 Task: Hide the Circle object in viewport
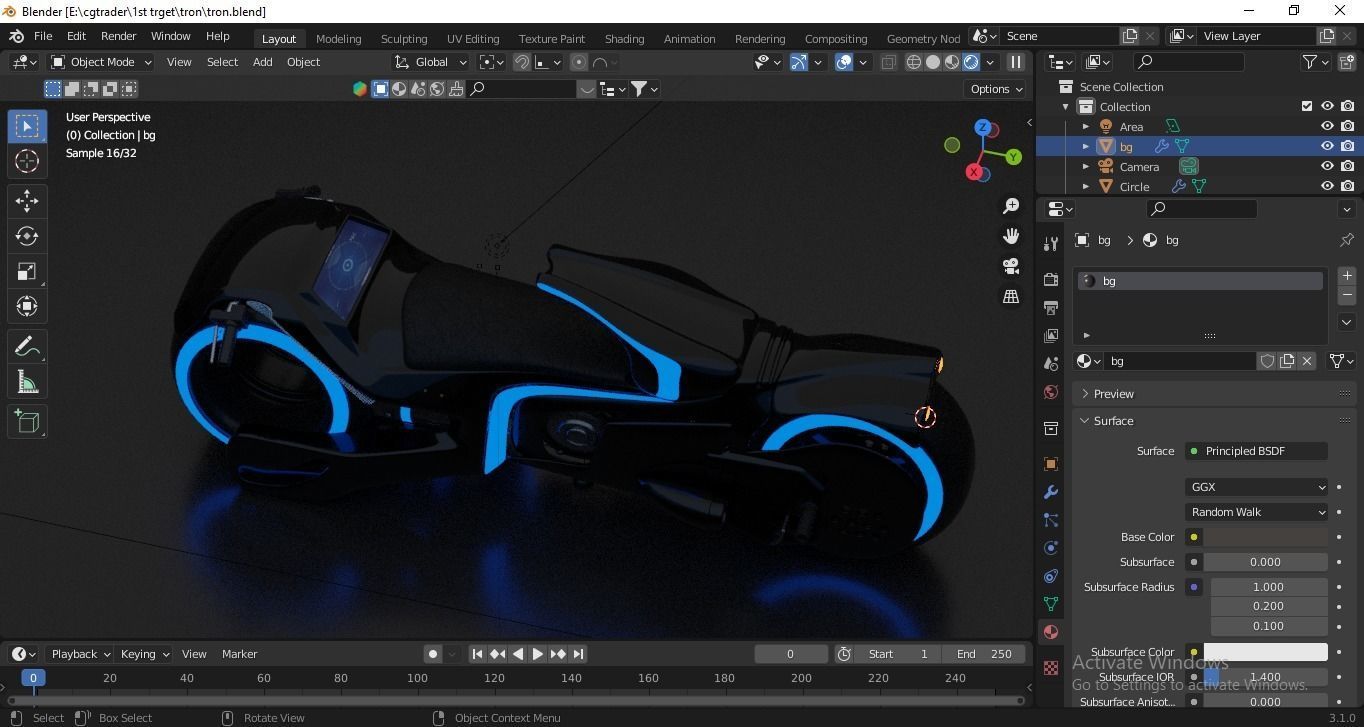(1327, 187)
